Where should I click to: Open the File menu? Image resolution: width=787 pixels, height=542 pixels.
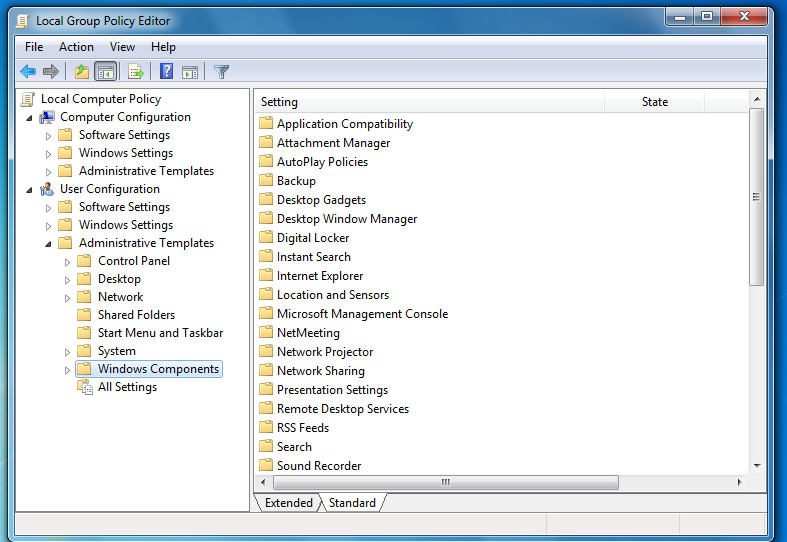34,47
